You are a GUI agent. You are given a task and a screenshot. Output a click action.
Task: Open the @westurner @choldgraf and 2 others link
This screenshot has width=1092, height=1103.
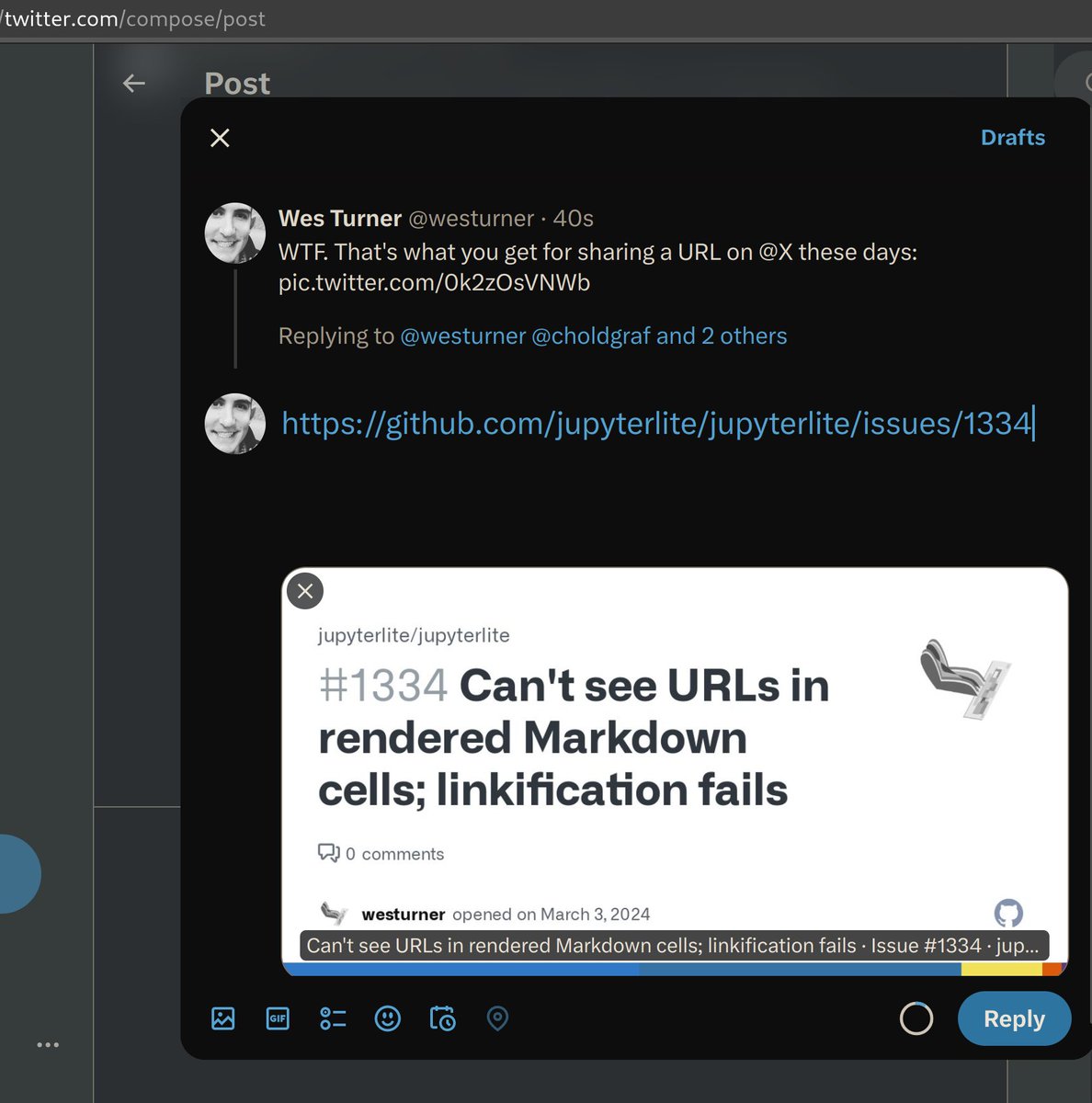click(x=594, y=336)
